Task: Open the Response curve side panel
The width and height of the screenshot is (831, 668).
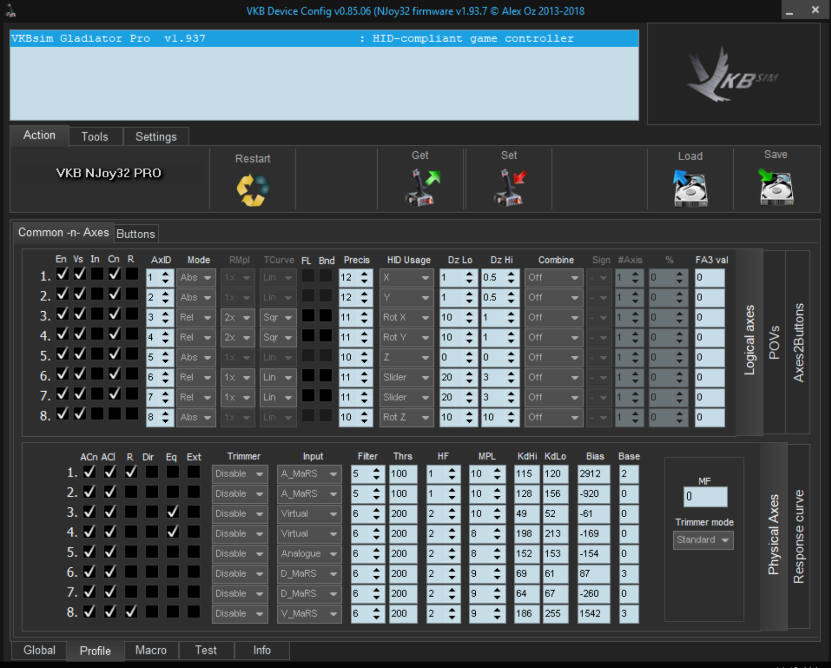Action: [x=799, y=538]
